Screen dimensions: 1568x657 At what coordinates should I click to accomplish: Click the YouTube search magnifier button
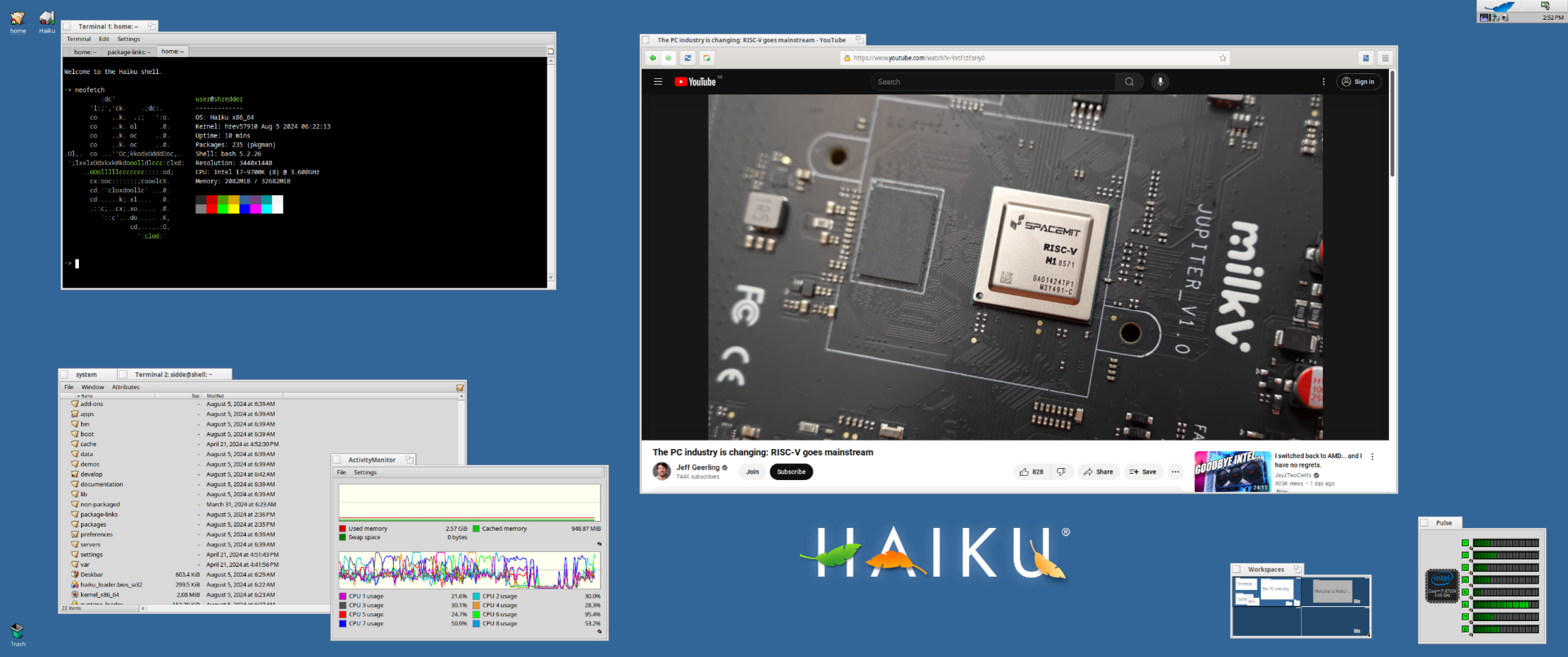point(1129,82)
